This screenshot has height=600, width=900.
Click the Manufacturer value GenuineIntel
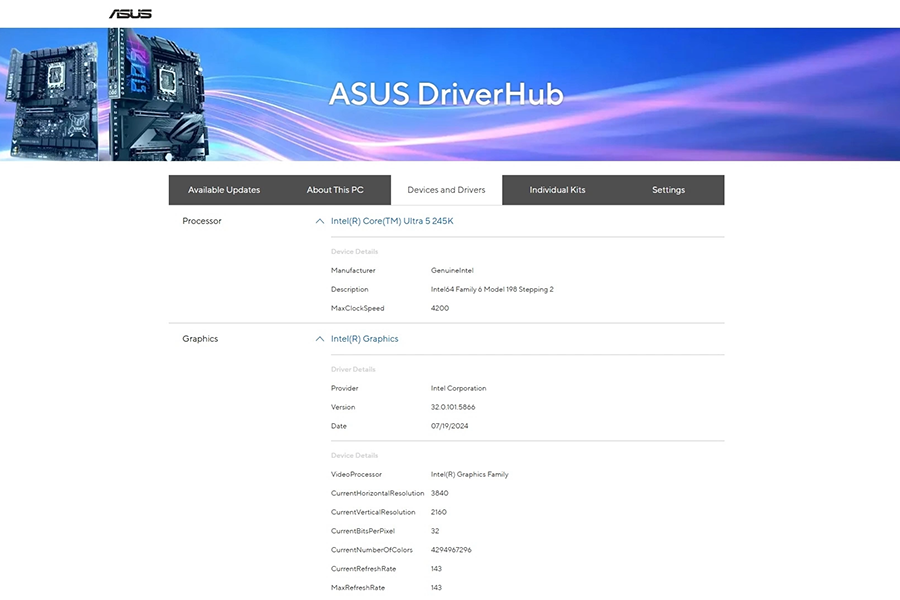pos(451,270)
